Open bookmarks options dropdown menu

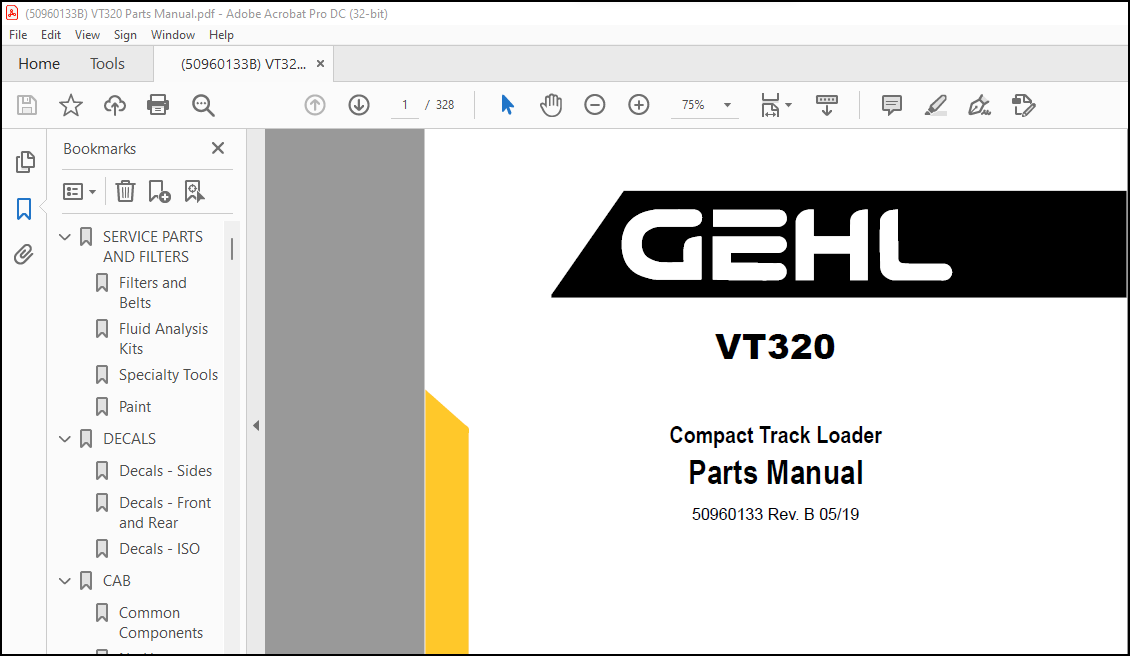point(79,192)
